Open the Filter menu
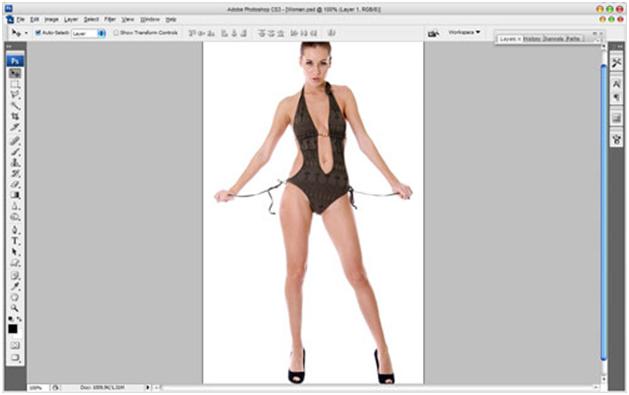Image resolution: width=629 pixels, height=395 pixels. click(110, 19)
